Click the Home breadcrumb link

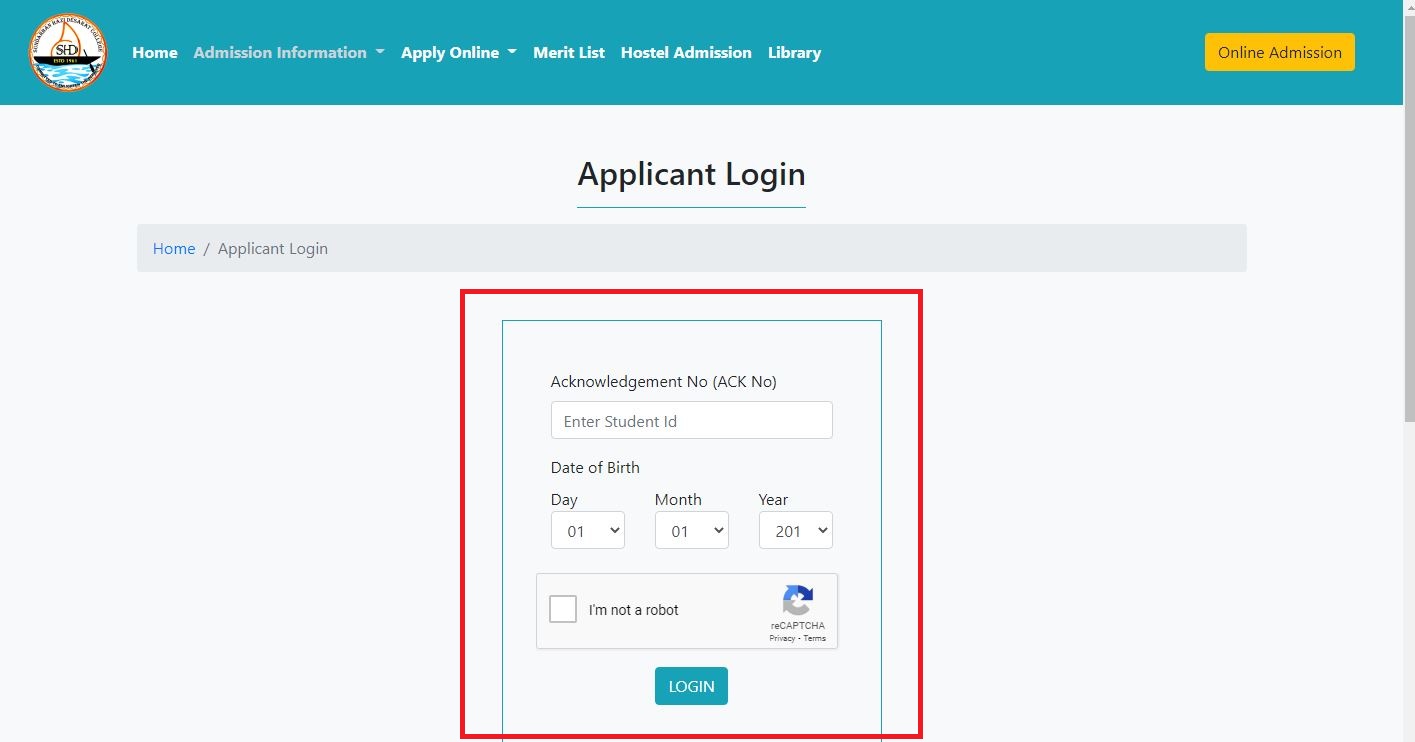tap(173, 249)
